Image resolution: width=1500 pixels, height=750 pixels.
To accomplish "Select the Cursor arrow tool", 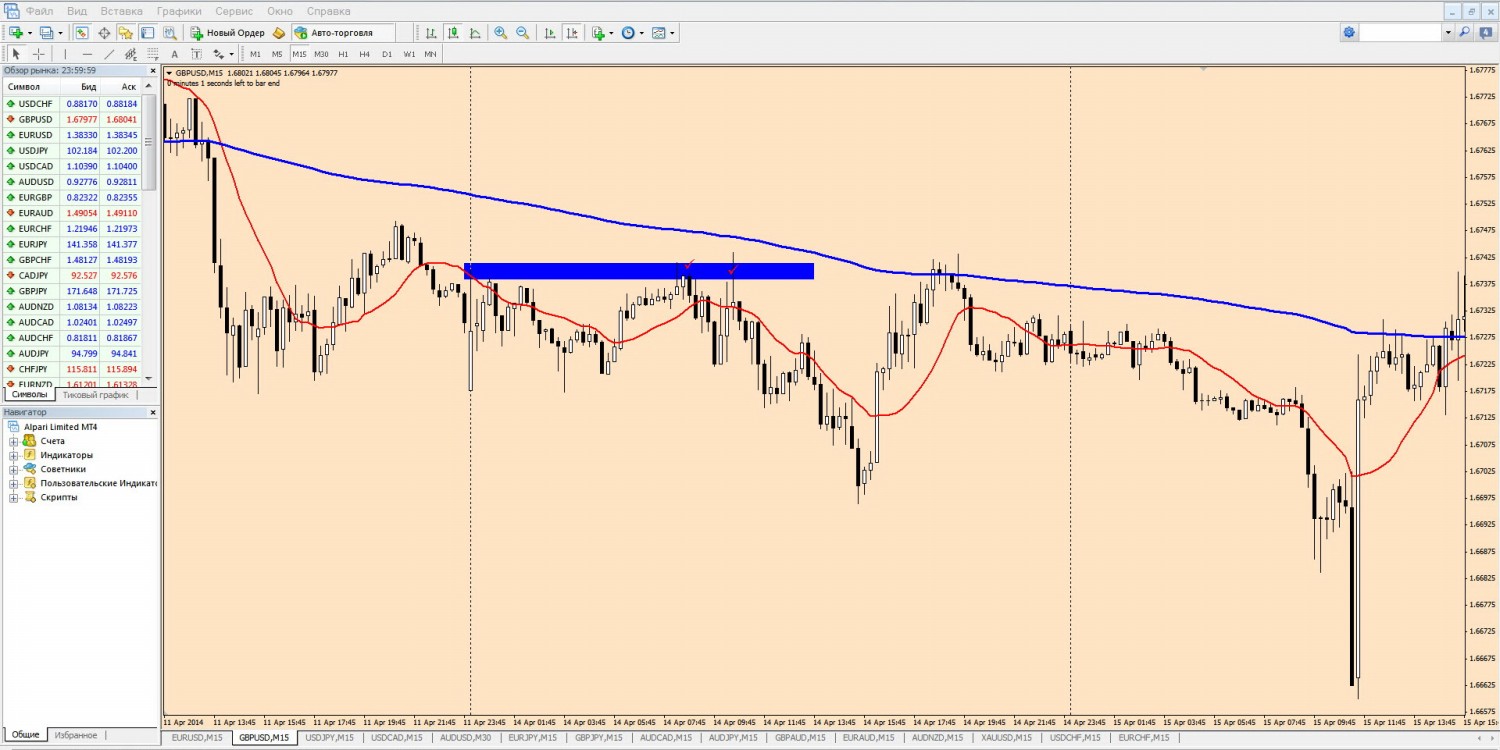I will coord(16,54).
